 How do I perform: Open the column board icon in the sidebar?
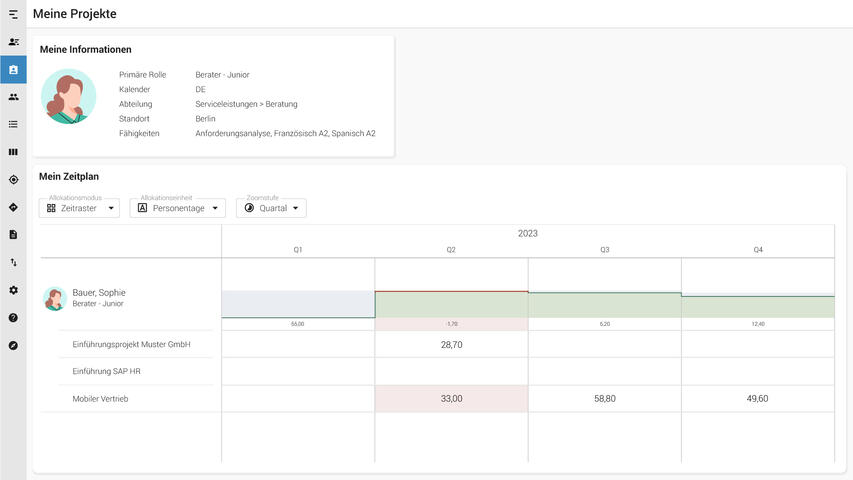tap(13, 152)
